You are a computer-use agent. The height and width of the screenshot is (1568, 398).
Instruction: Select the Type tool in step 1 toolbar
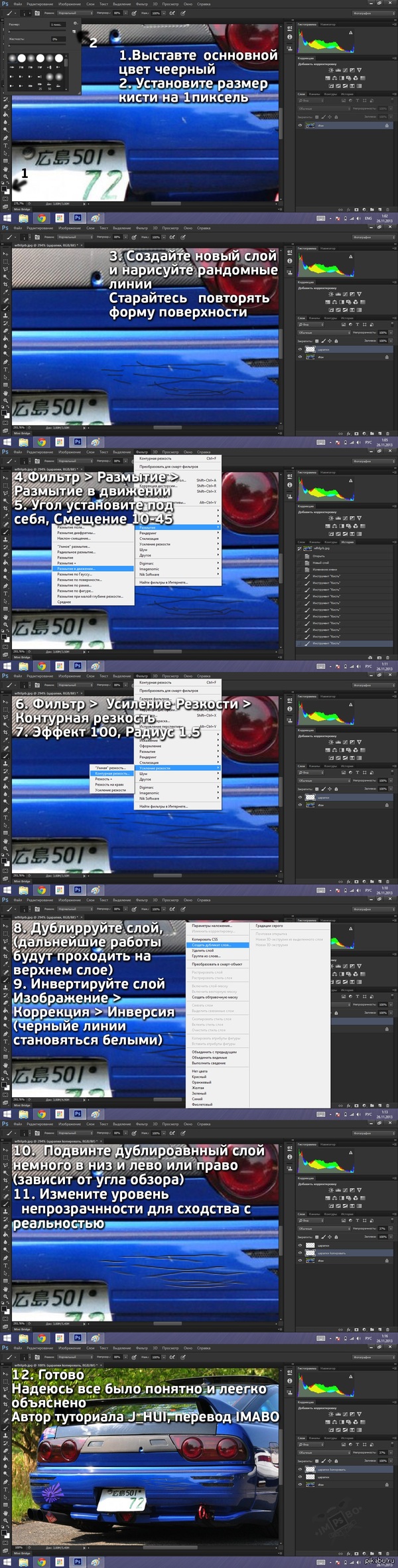[x=5, y=145]
